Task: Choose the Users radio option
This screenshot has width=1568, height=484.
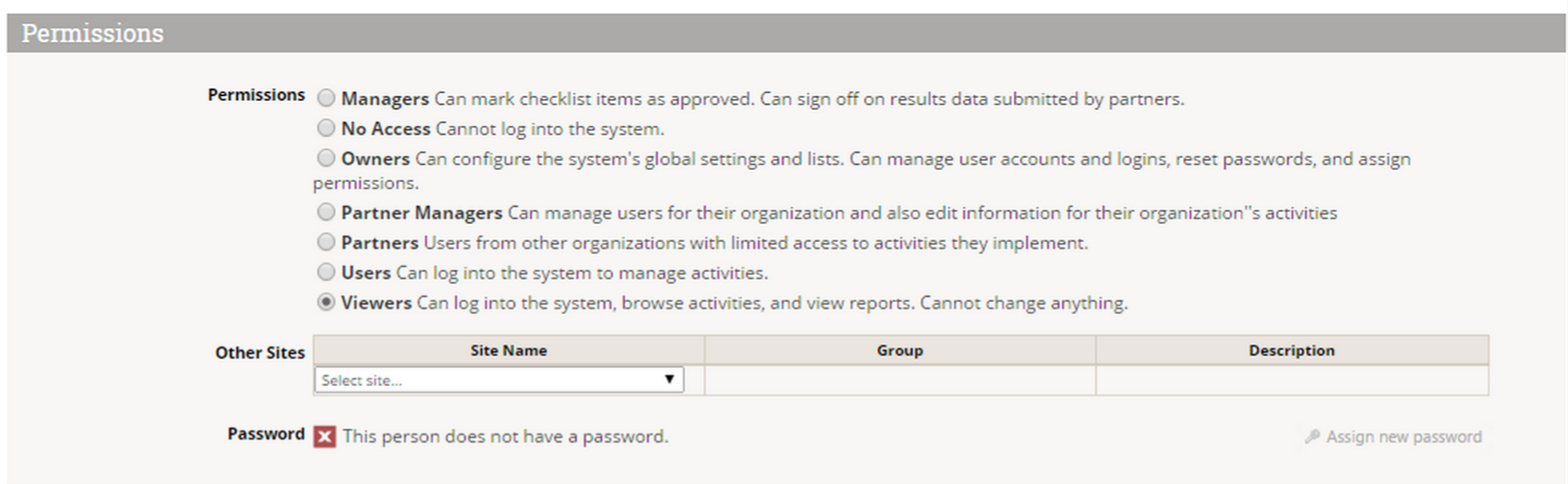Action: [326, 272]
